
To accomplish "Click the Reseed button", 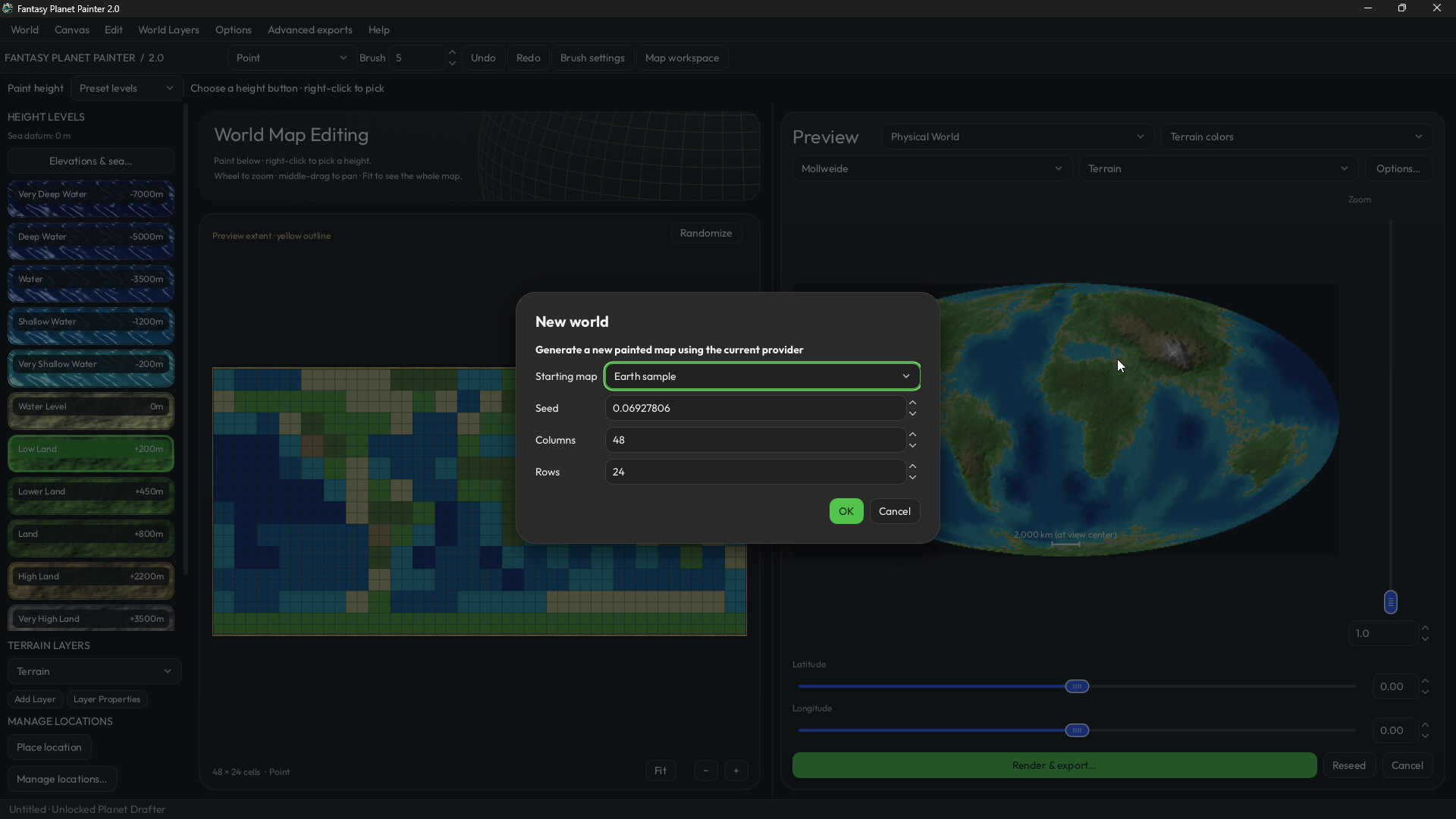I will pyautogui.click(x=1349, y=765).
